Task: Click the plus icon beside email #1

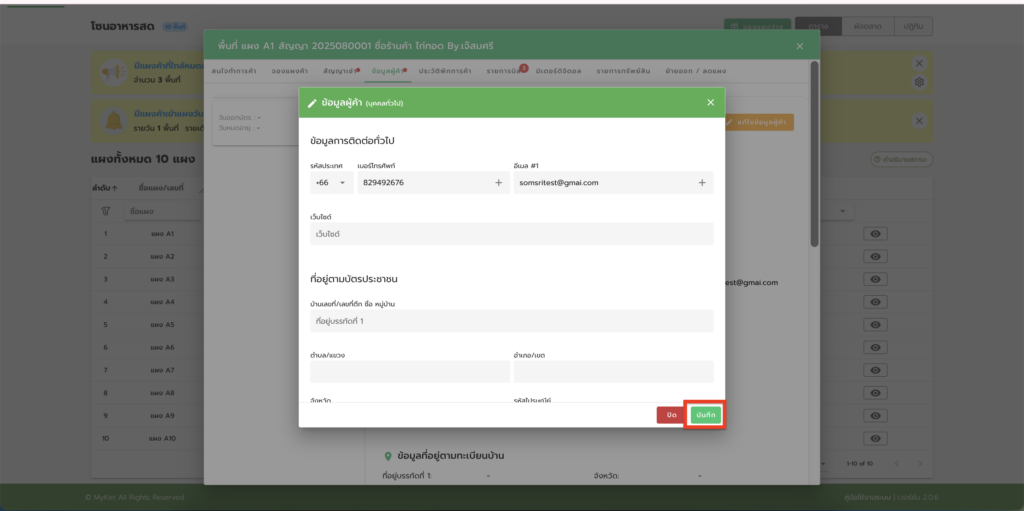Action: point(702,183)
